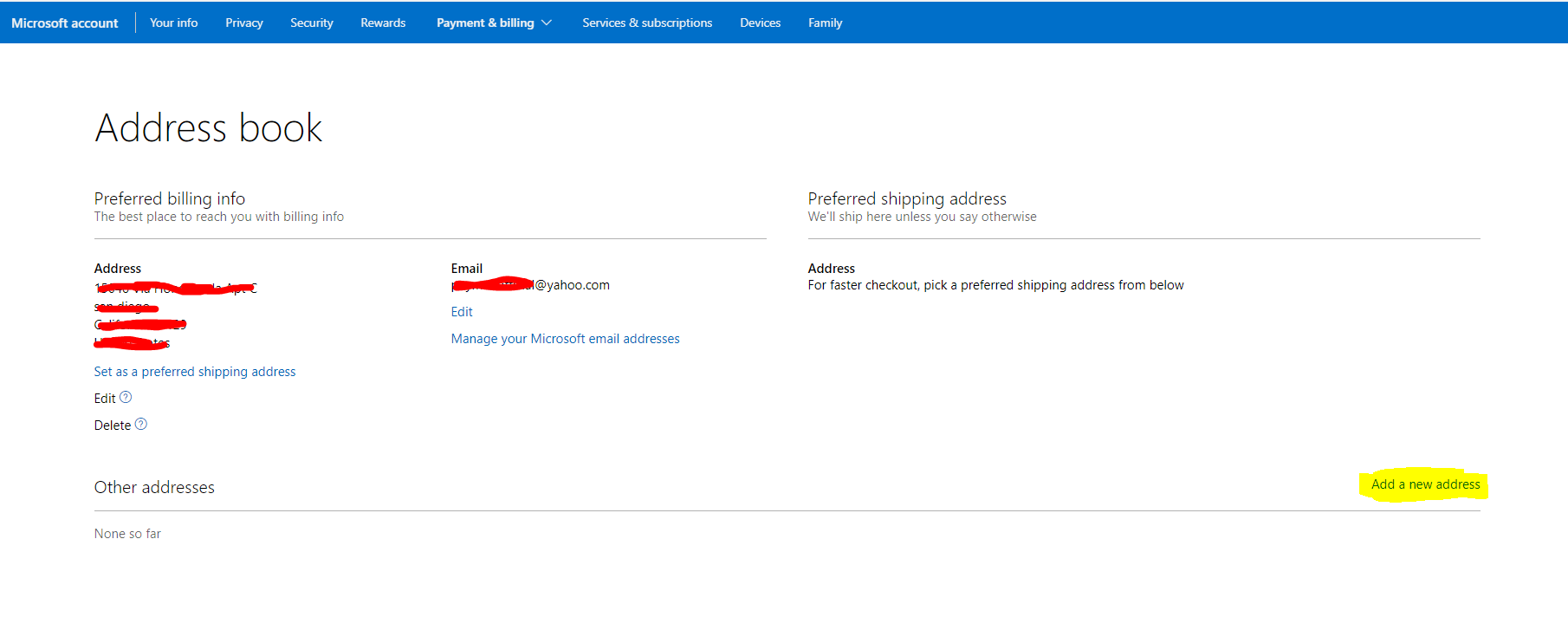Click the None so far text
Screen dimensions: 1568x643
[x=127, y=534]
